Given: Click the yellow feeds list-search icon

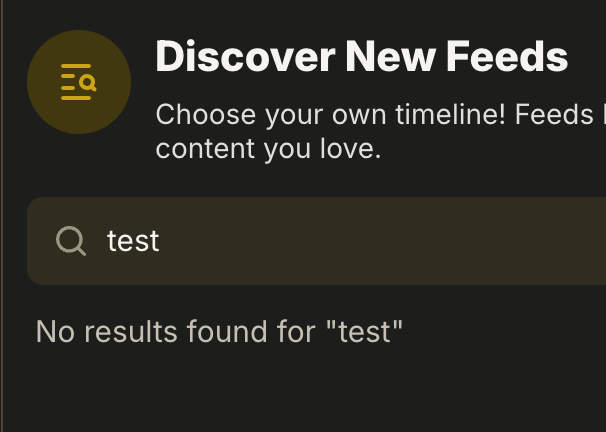Looking at the screenshot, I should (x=79, y=82).
